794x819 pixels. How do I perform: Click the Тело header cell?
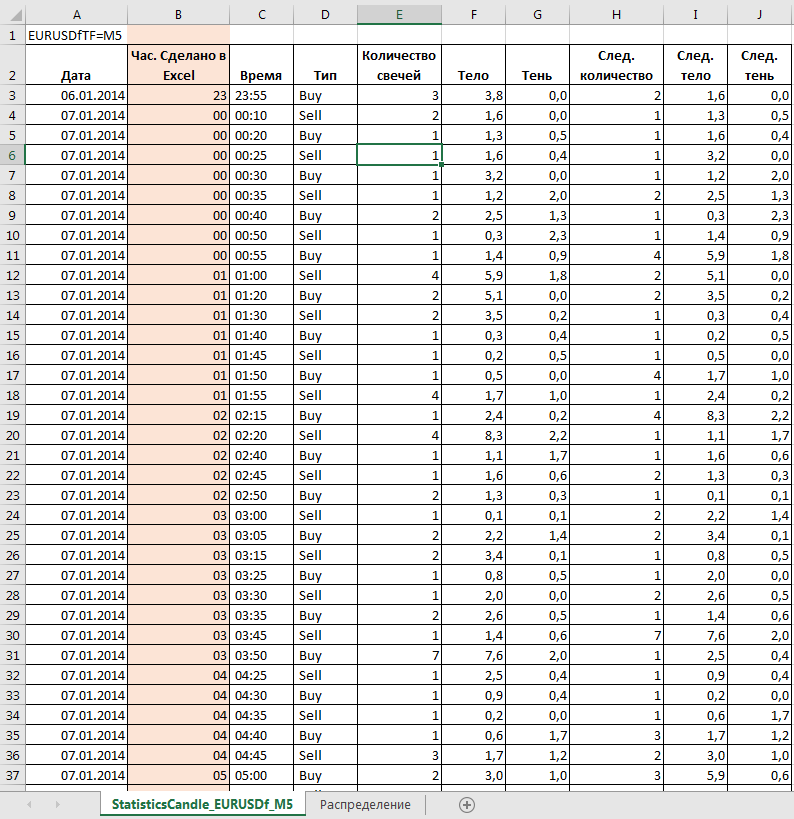[x=474, y=65]
